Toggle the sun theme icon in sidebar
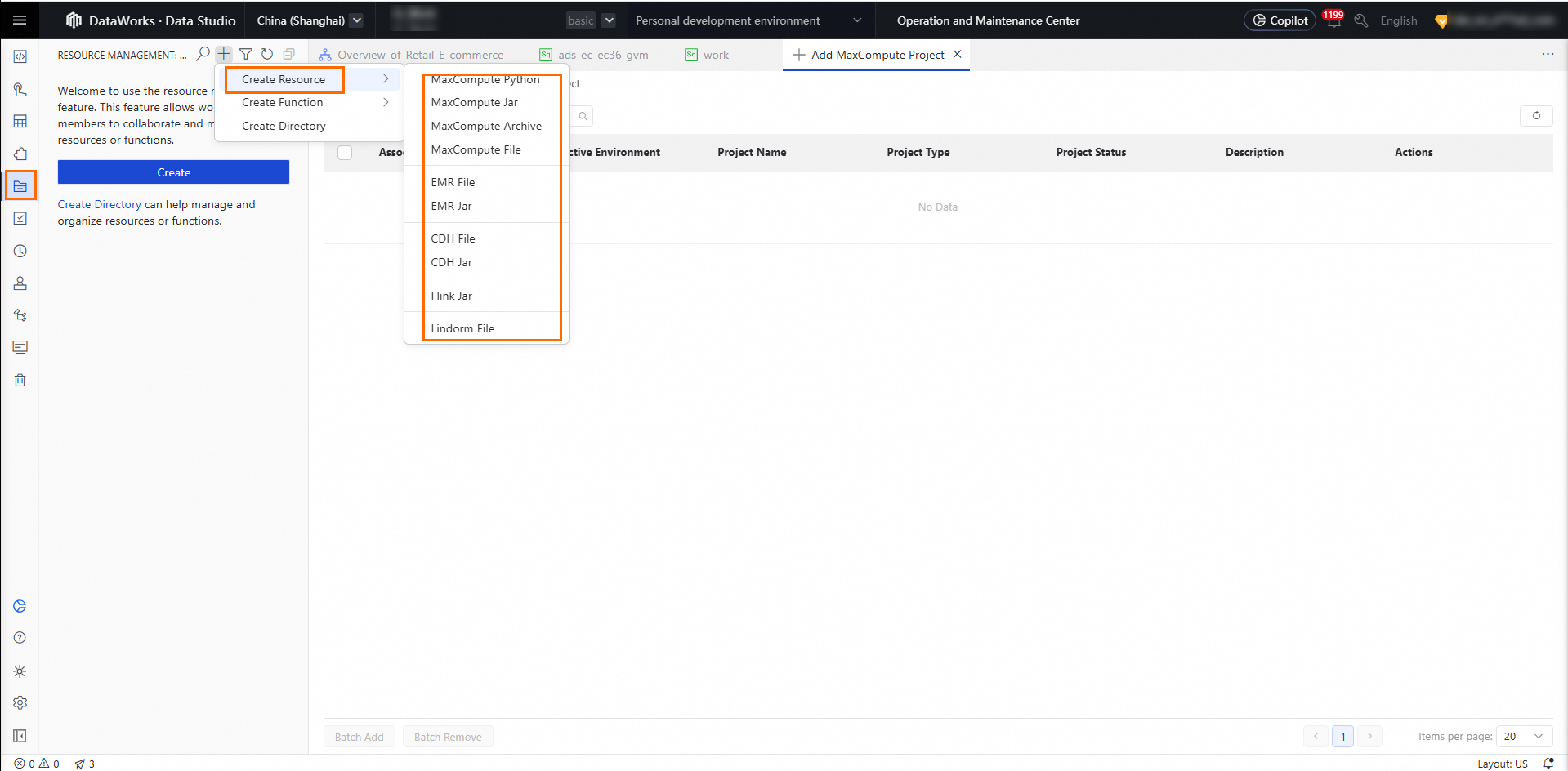The image size is (1568, 771). [20, 671]
